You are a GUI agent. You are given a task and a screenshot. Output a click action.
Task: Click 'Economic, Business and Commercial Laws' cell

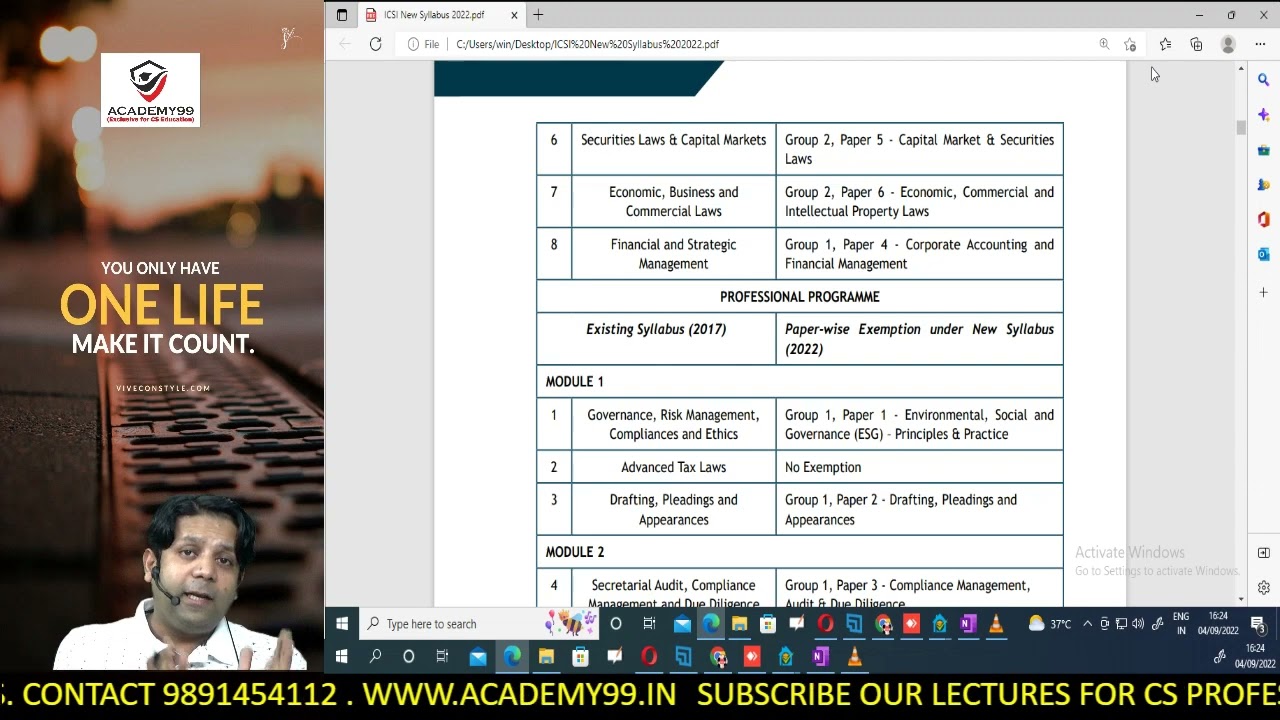674,202
